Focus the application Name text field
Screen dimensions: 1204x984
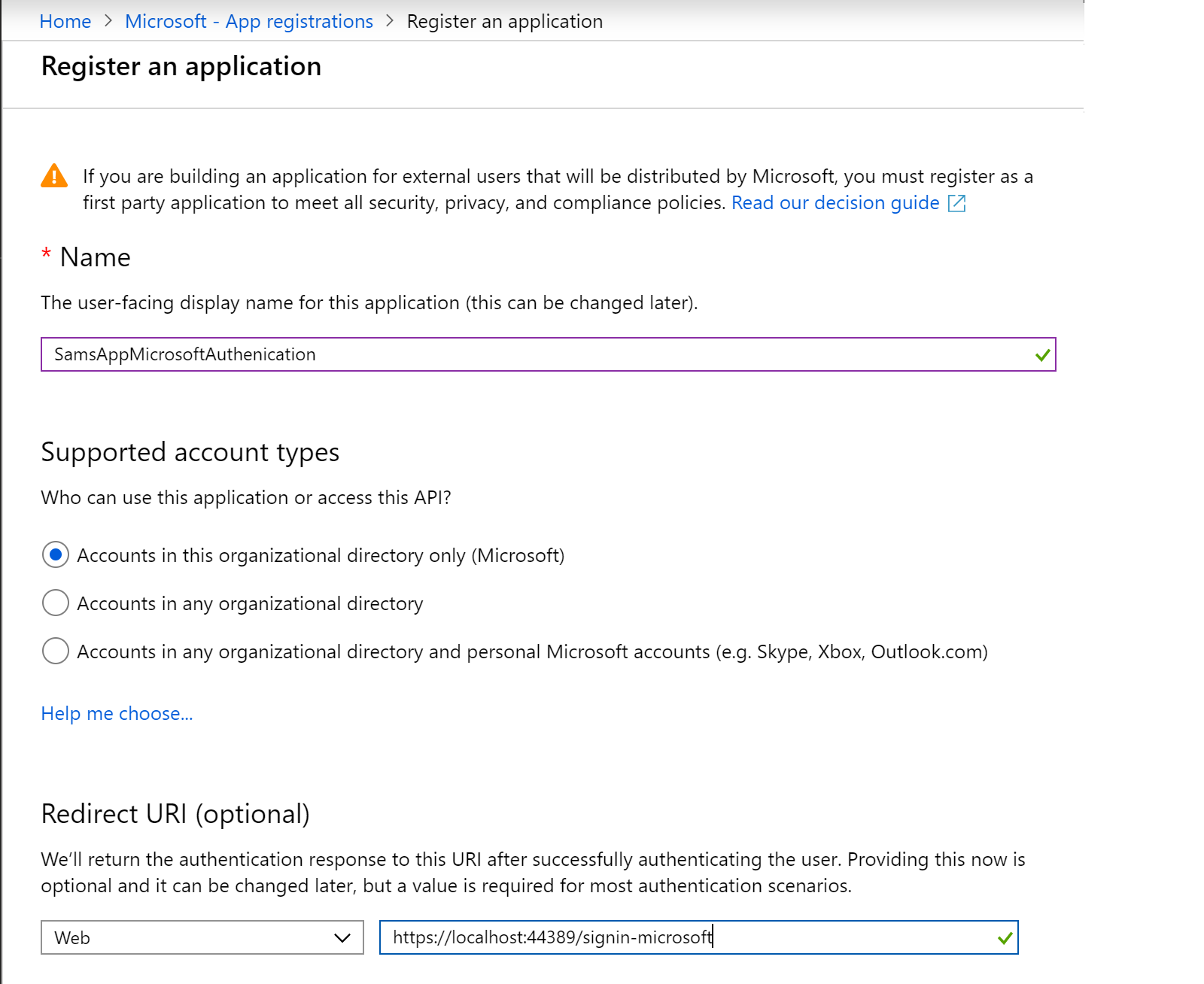(527, 354)
